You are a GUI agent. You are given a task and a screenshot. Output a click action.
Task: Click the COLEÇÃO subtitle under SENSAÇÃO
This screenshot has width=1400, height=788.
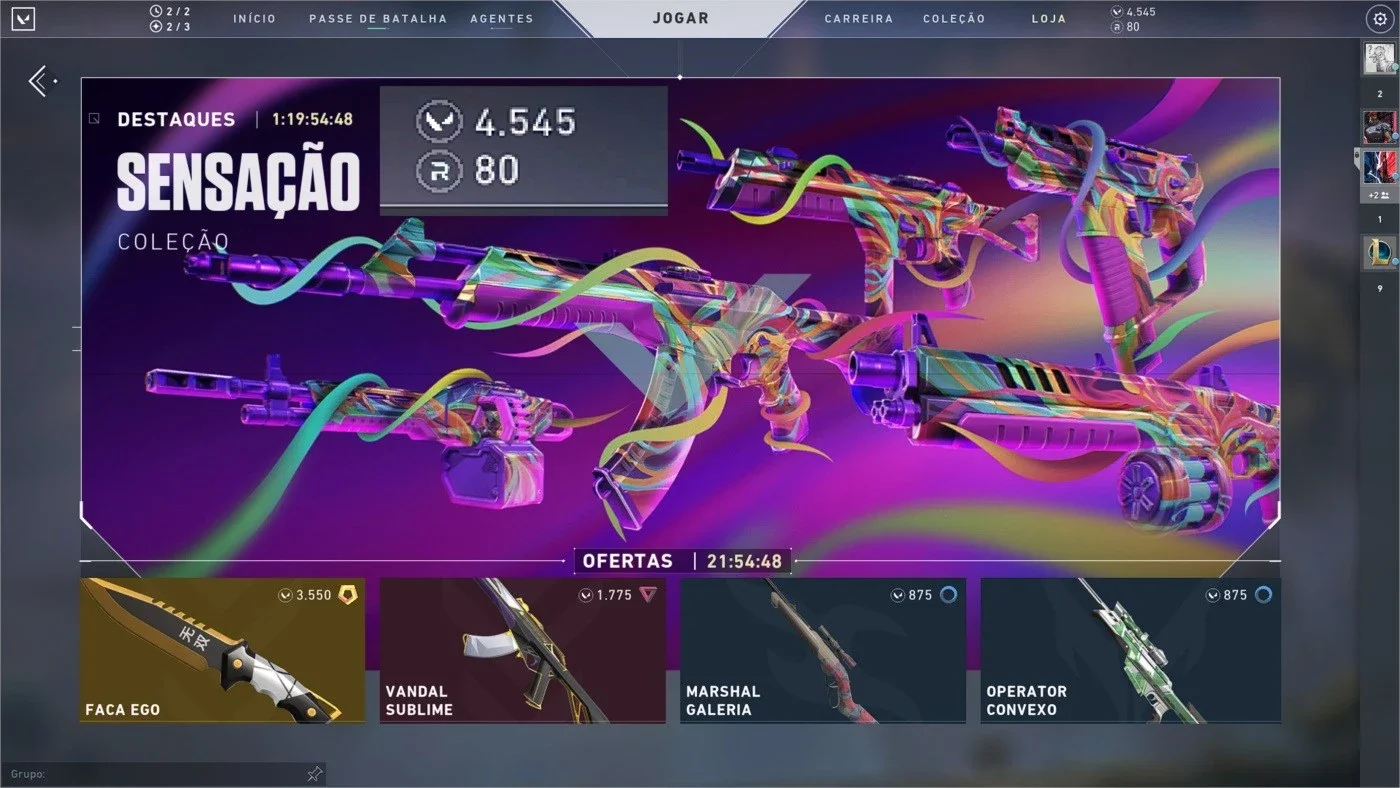tap(173, 242)
